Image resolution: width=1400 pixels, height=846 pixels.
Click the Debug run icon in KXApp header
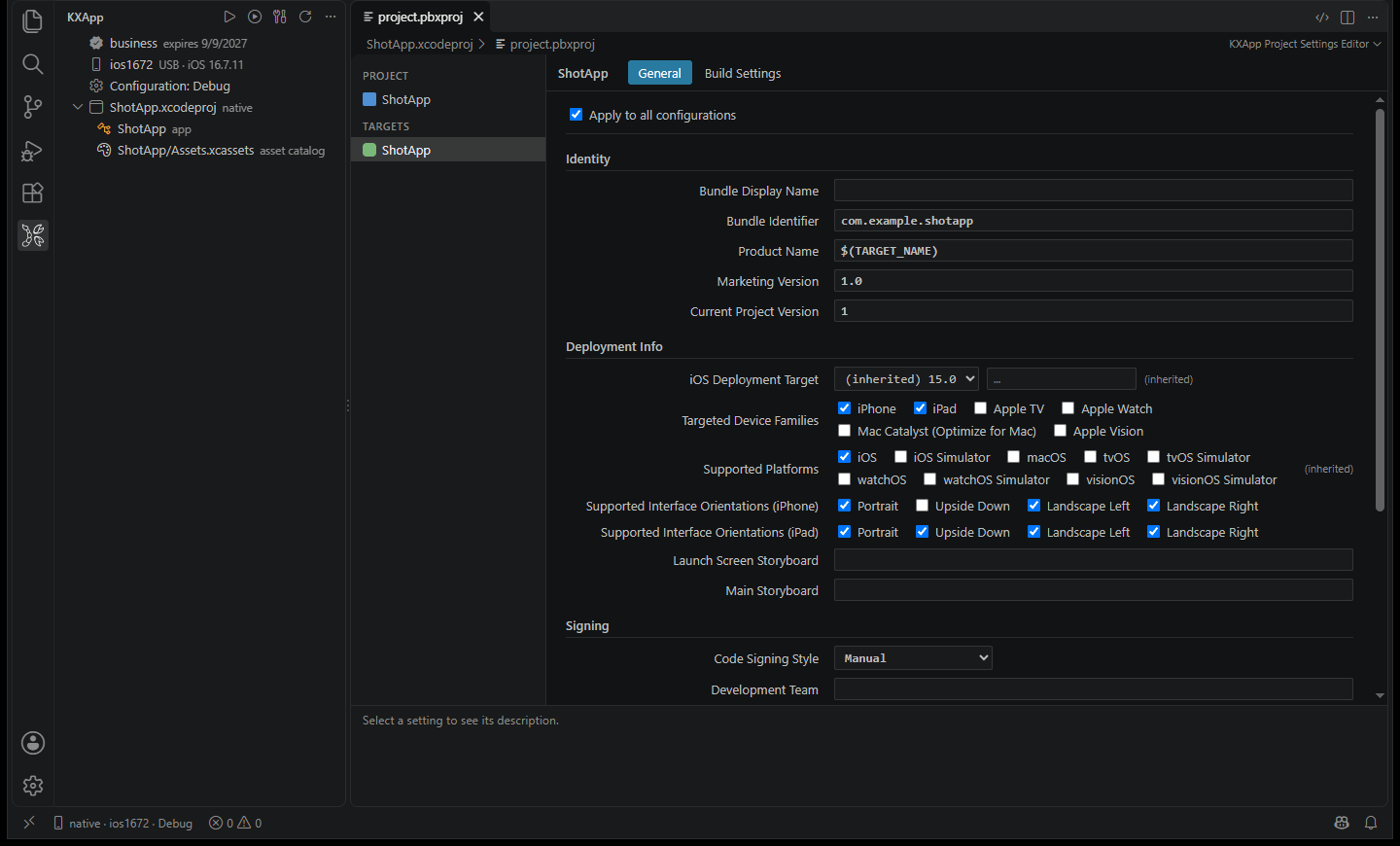255,17
